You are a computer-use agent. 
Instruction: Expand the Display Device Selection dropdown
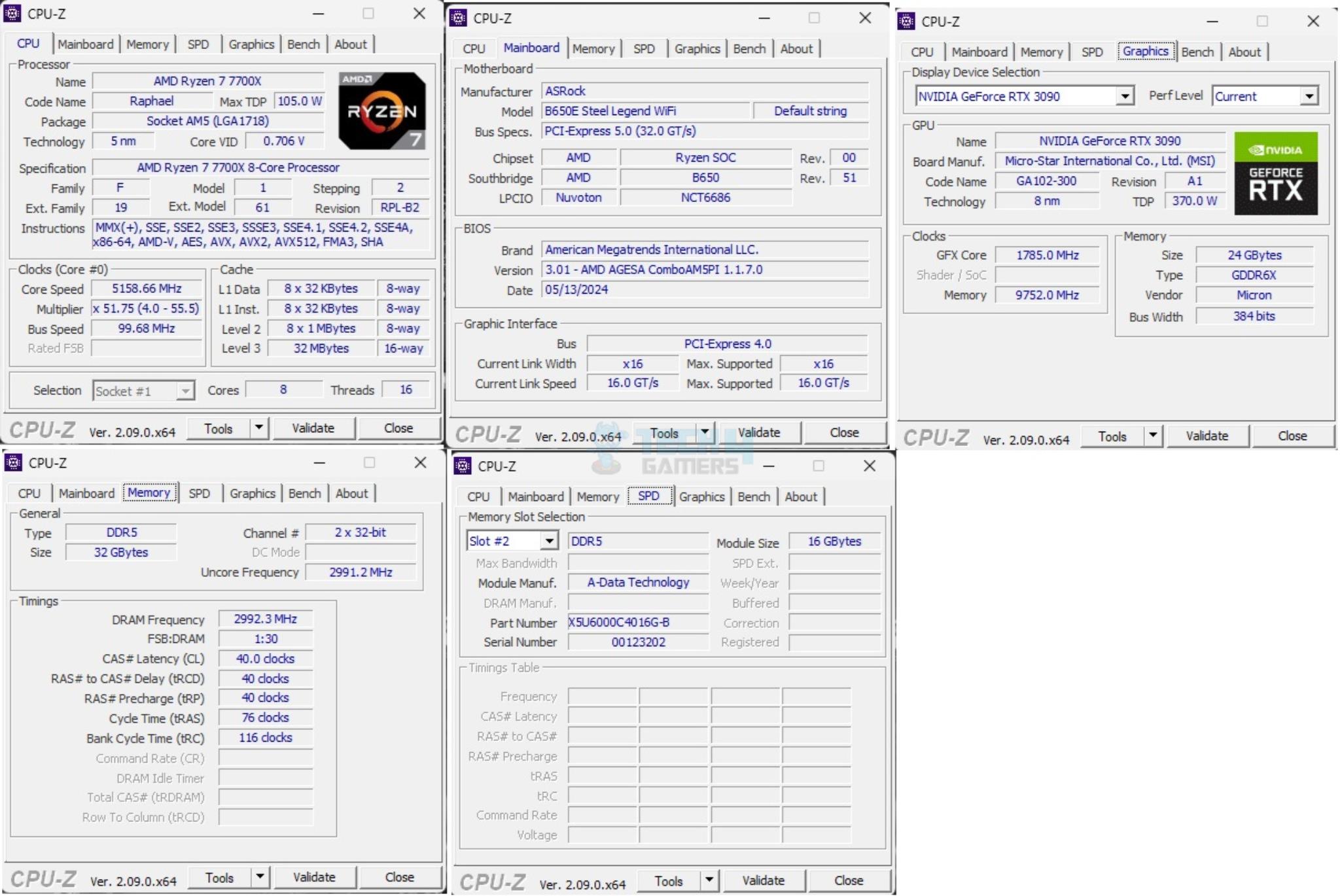pos(1131,96)
